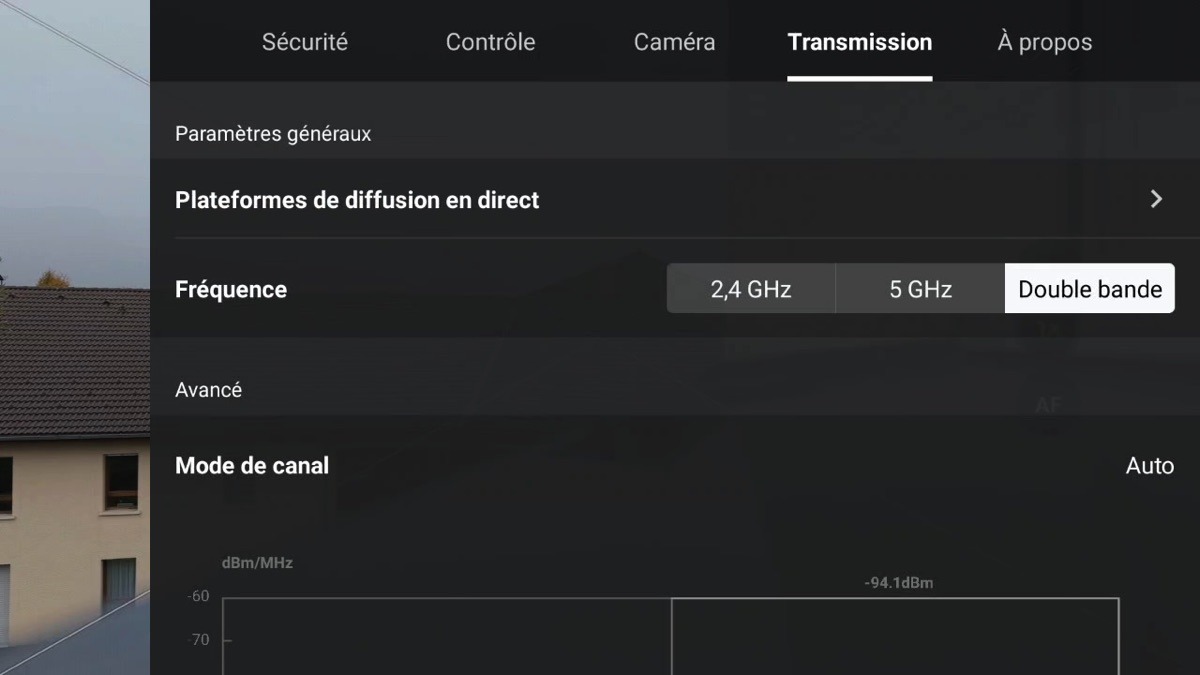Click the -60 axis tick label
The width and height of the screenshot is (1200, 675).
tap(198, 596)
